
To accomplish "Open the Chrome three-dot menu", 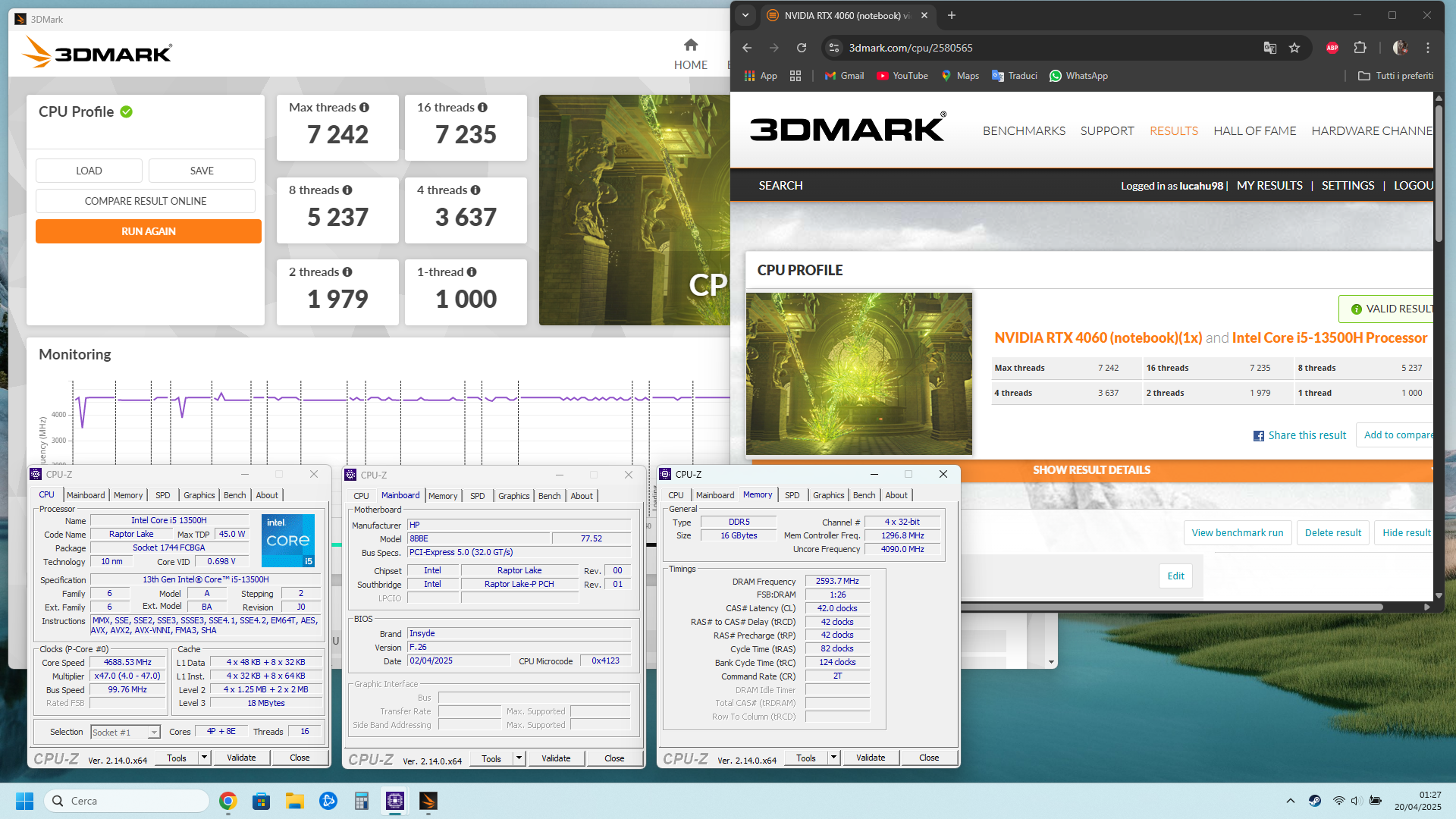I will (x=1428, y=48).
